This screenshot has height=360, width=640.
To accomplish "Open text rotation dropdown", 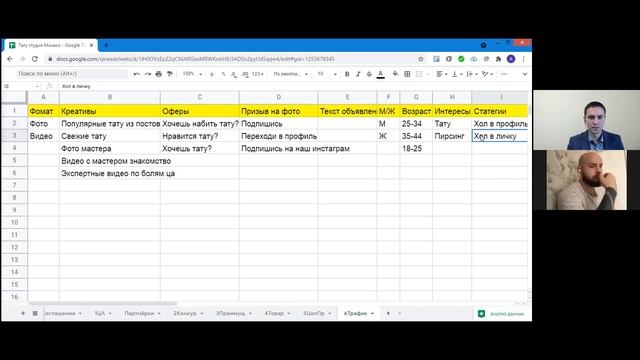I will click(487, 74).
